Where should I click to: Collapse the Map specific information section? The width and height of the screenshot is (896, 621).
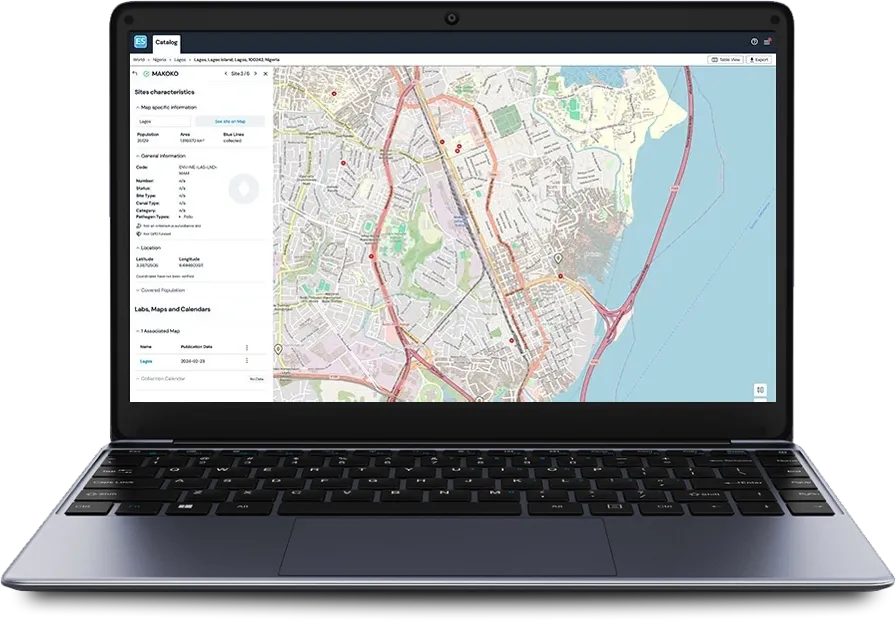pyautogui.click(x=166, y=107)
